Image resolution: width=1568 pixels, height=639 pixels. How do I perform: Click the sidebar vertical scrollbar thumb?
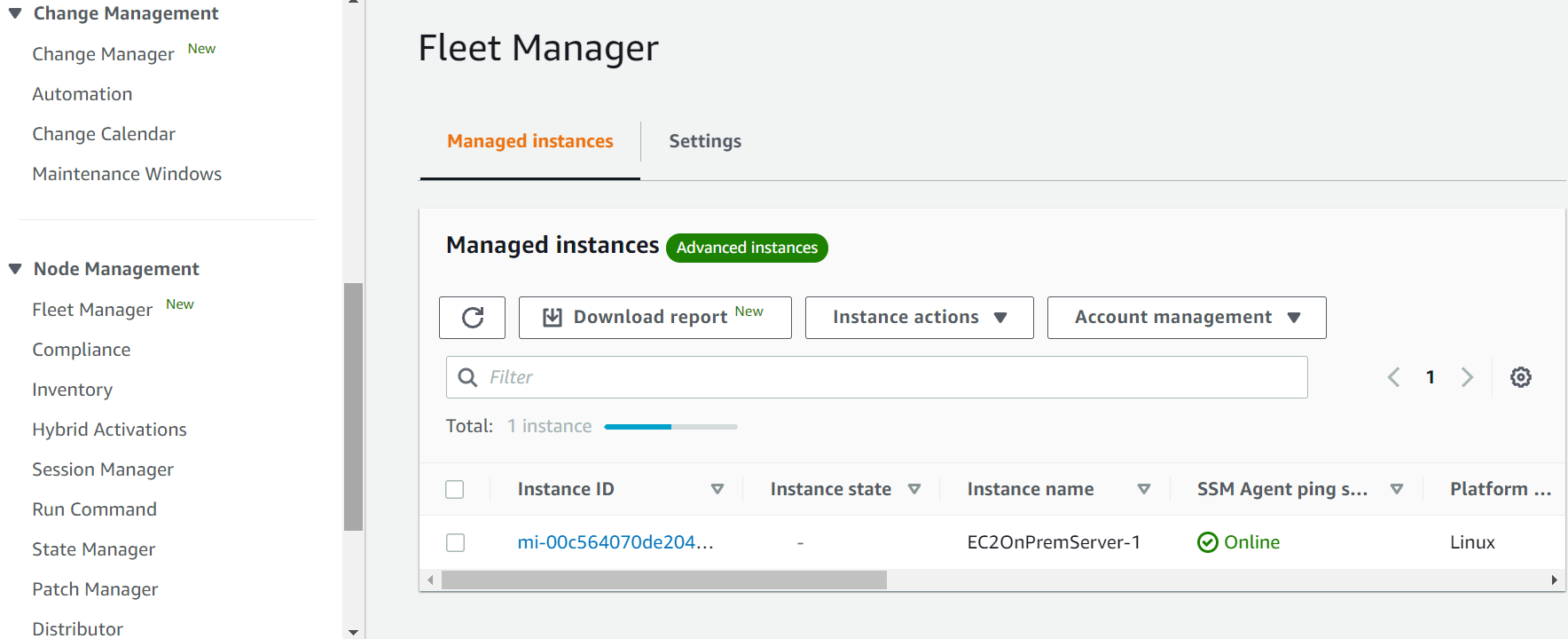tap(353, 406)
